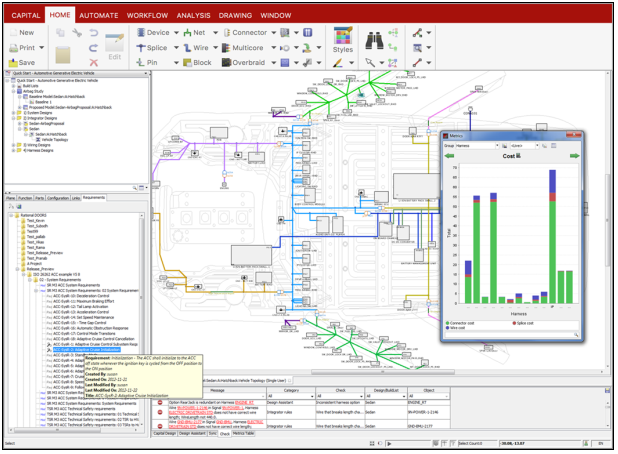Screen dimensions: 618x454
Task: Switch to the ANALYSIS ribbon tab
Action: coord(193,16)
